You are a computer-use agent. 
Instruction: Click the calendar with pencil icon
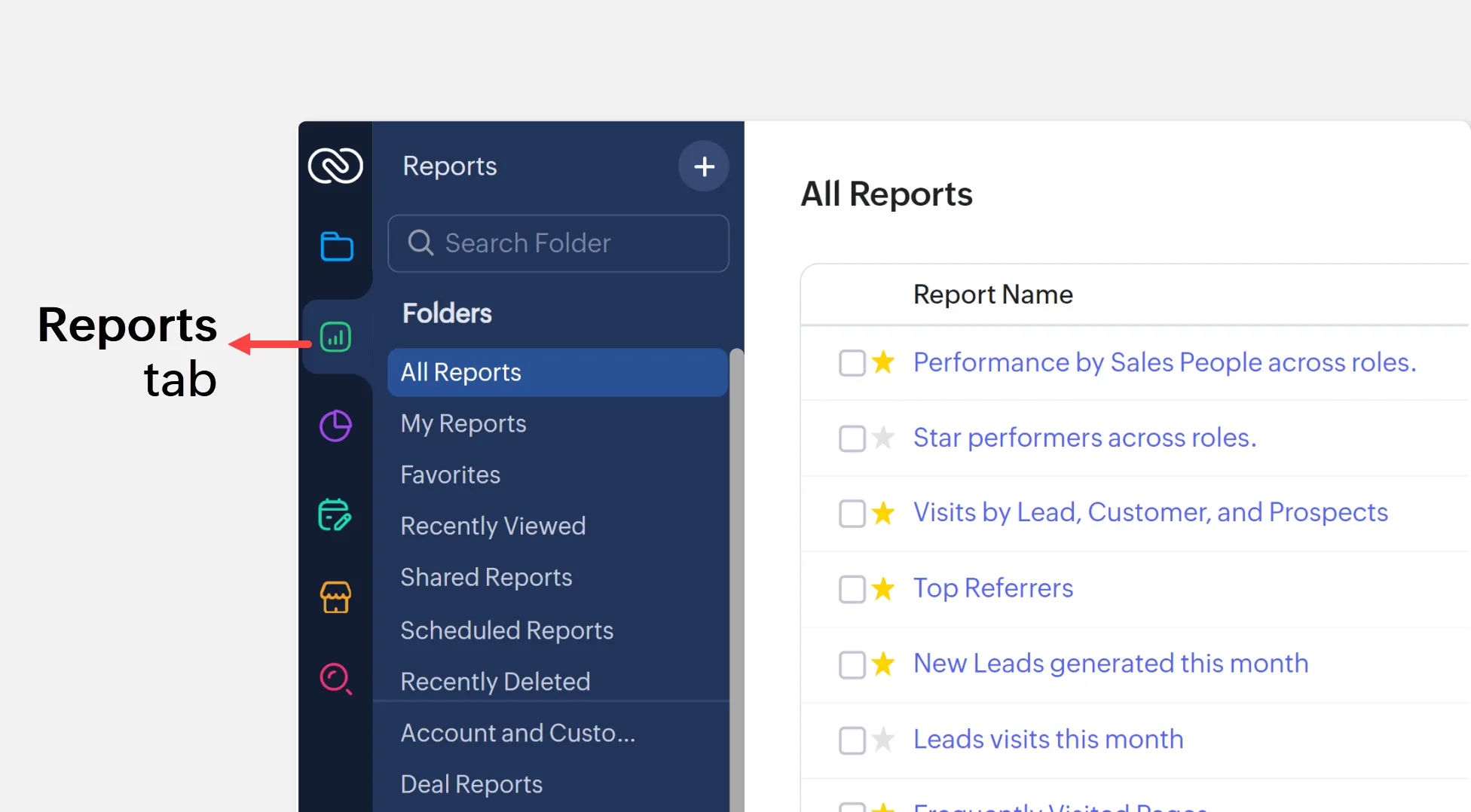tap(335, 515)
